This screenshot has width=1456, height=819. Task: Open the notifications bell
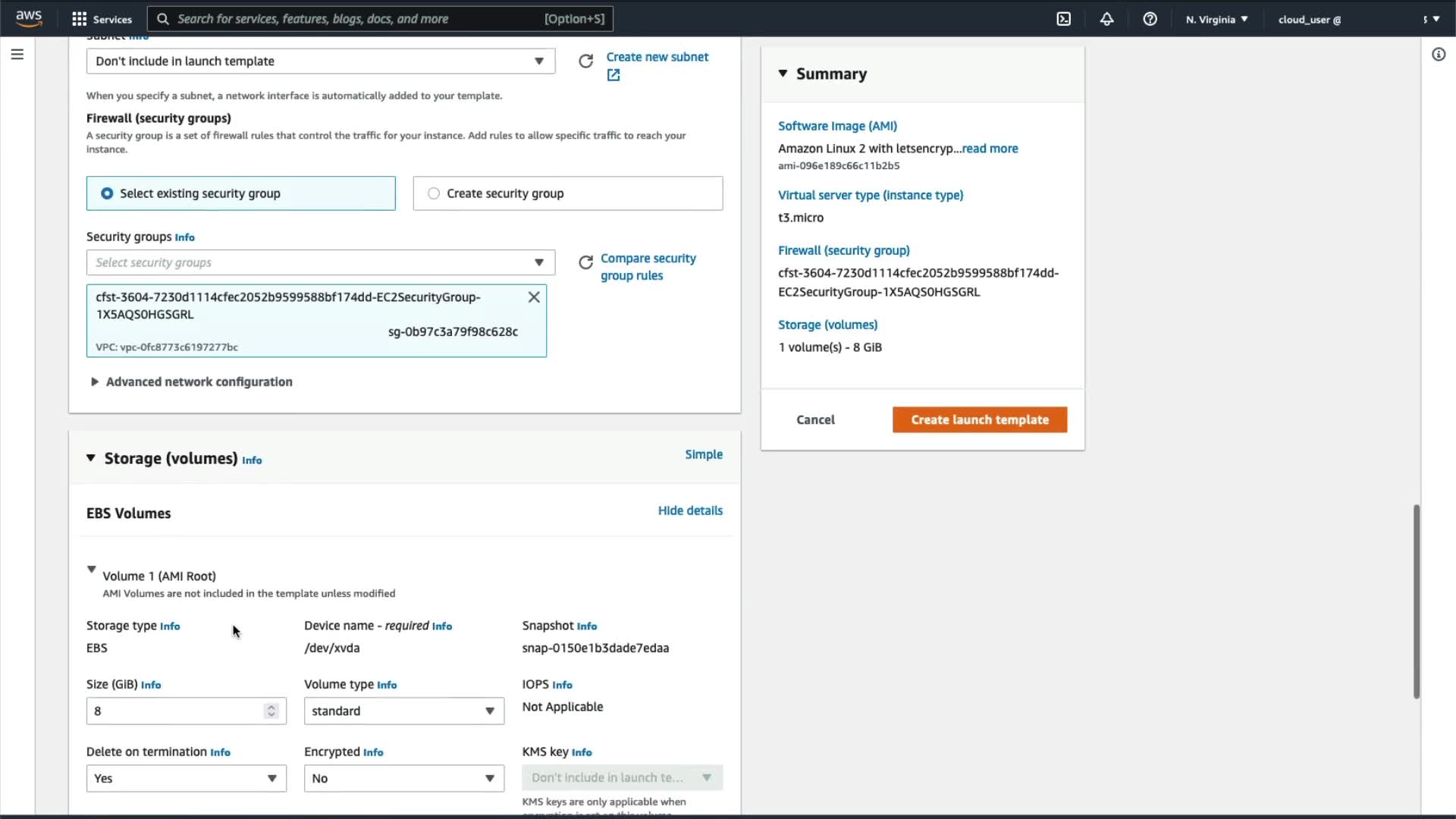[x=1106, y=19]
